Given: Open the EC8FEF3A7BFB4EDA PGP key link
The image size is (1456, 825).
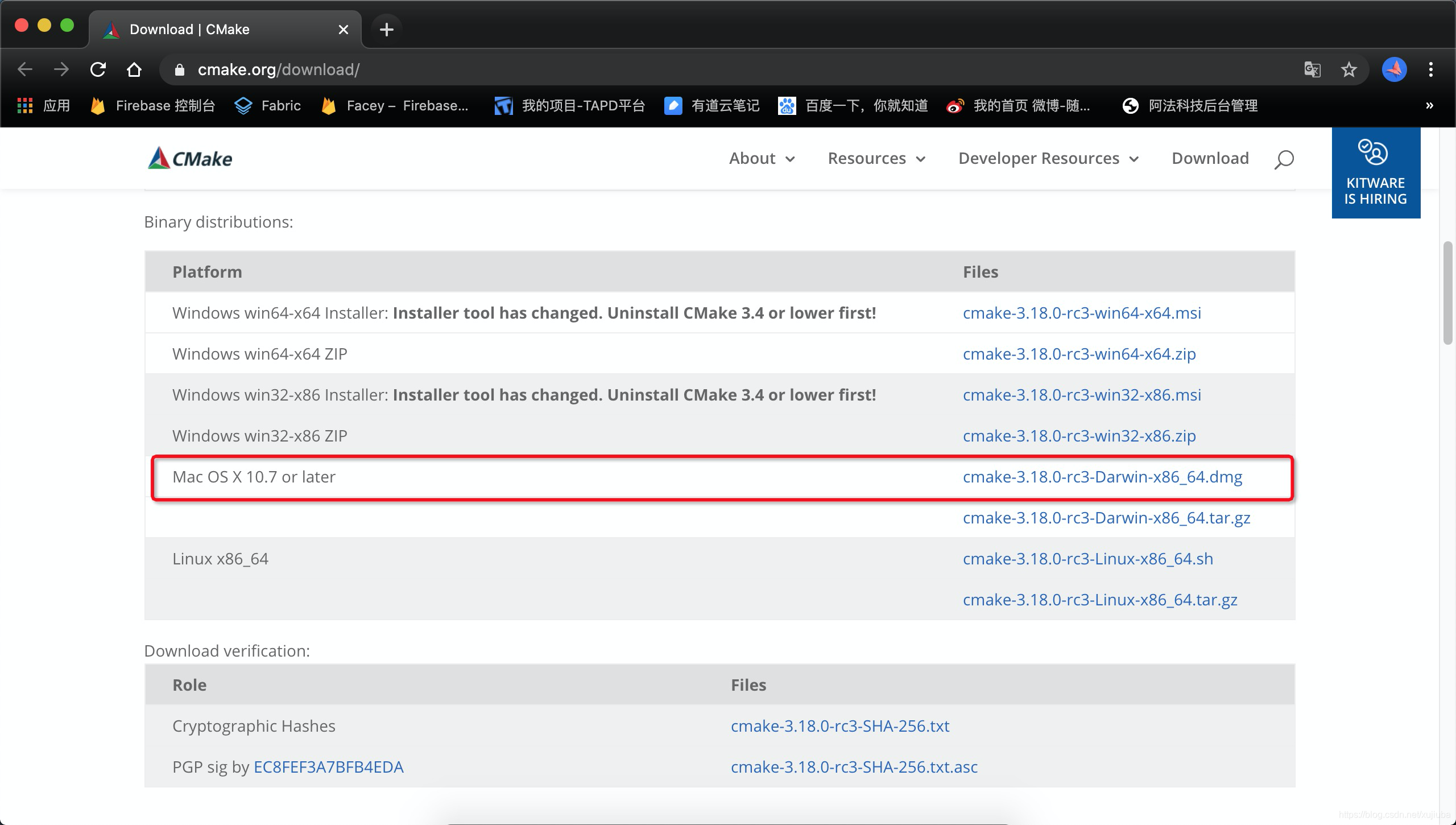Looking at the screenshot, I should coord(328,767).
